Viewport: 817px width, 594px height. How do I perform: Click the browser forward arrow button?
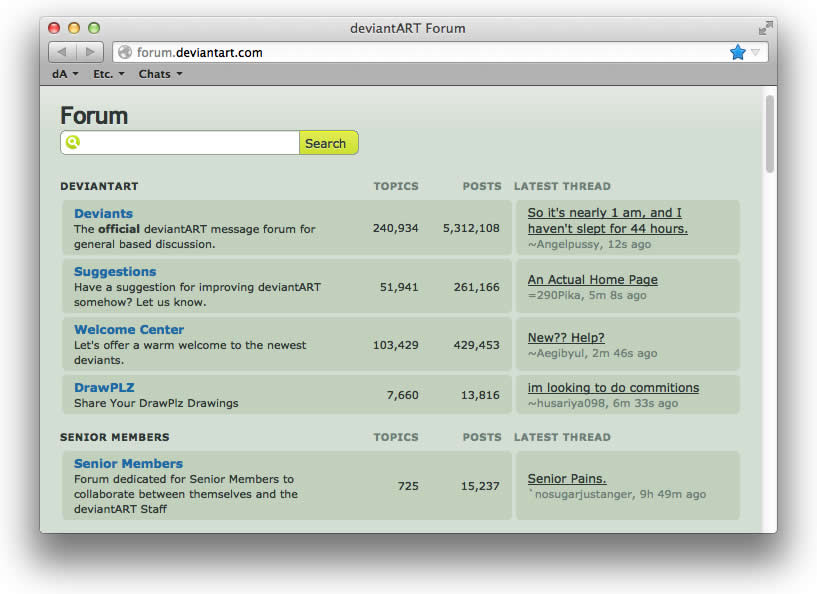90,52
